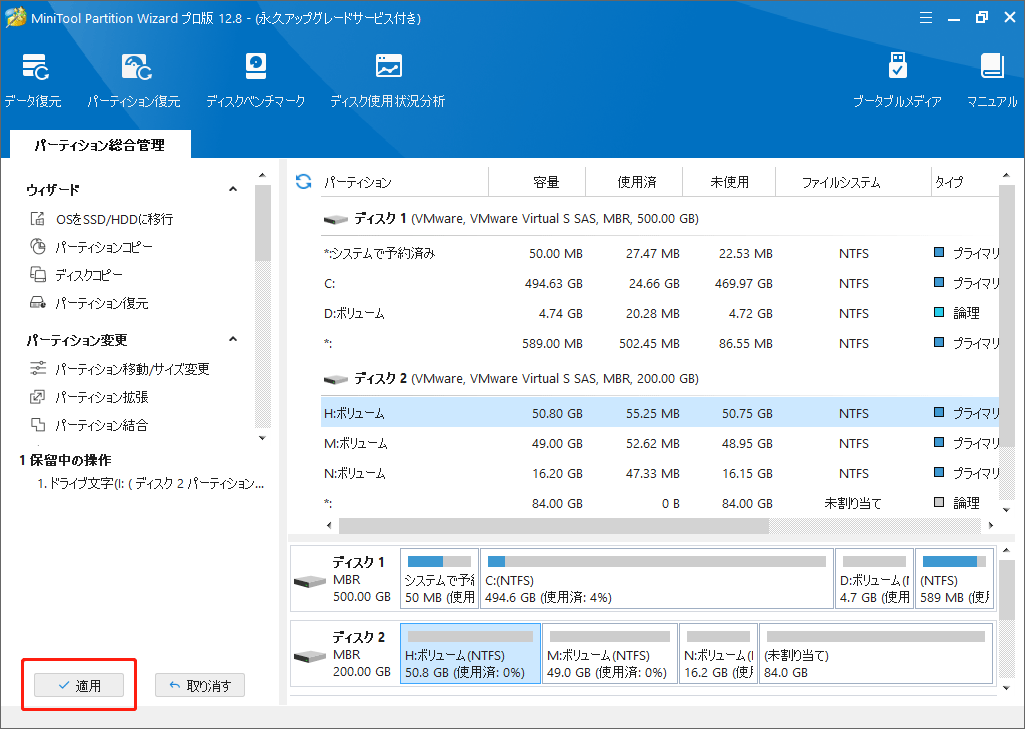Viewport: 1025px width, 729px height.
Task: Start ディスクコピー wizard
Action: click(x=76, y=275)
